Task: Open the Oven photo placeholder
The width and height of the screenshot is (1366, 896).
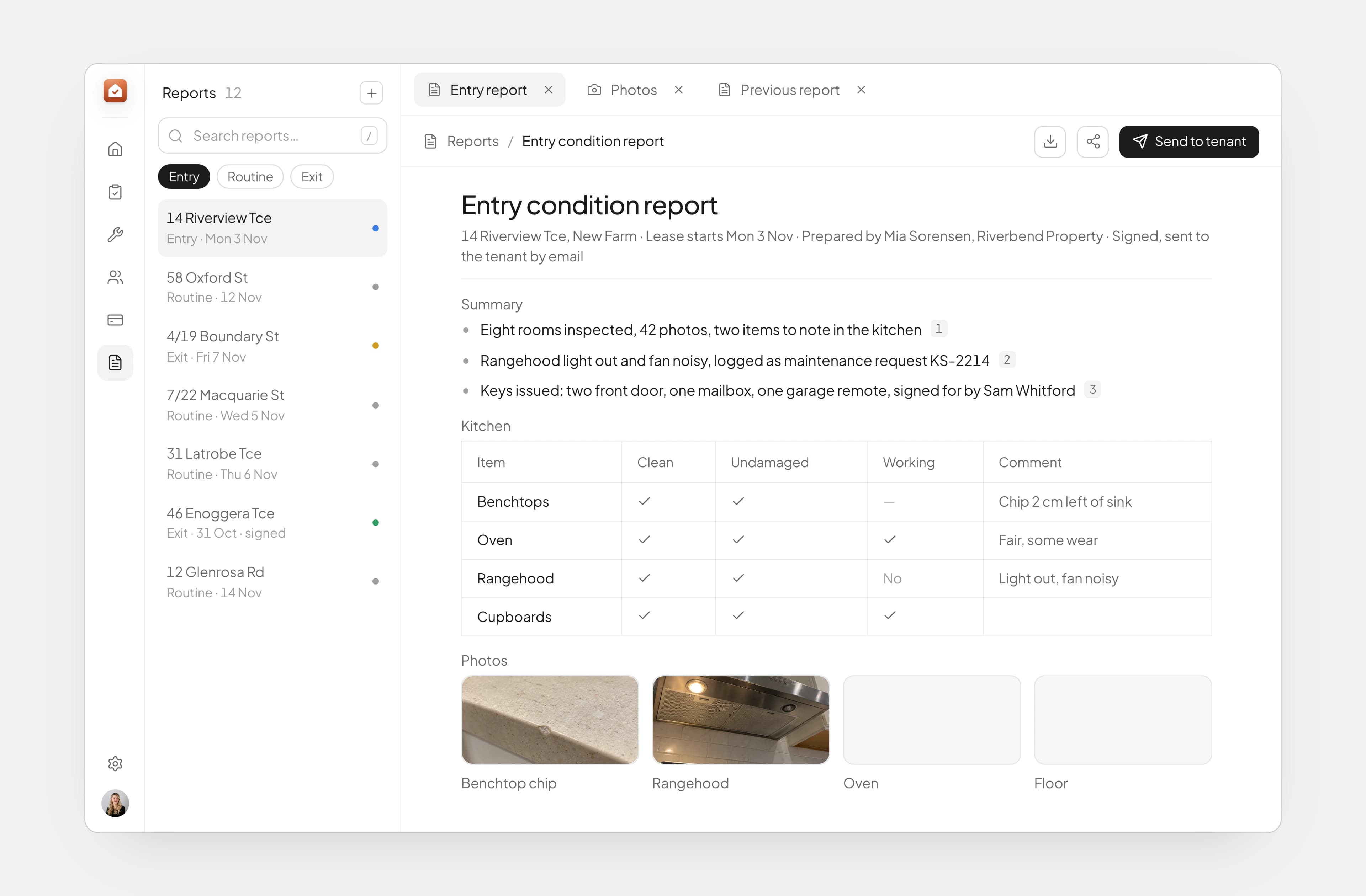Action: (932, 719)
